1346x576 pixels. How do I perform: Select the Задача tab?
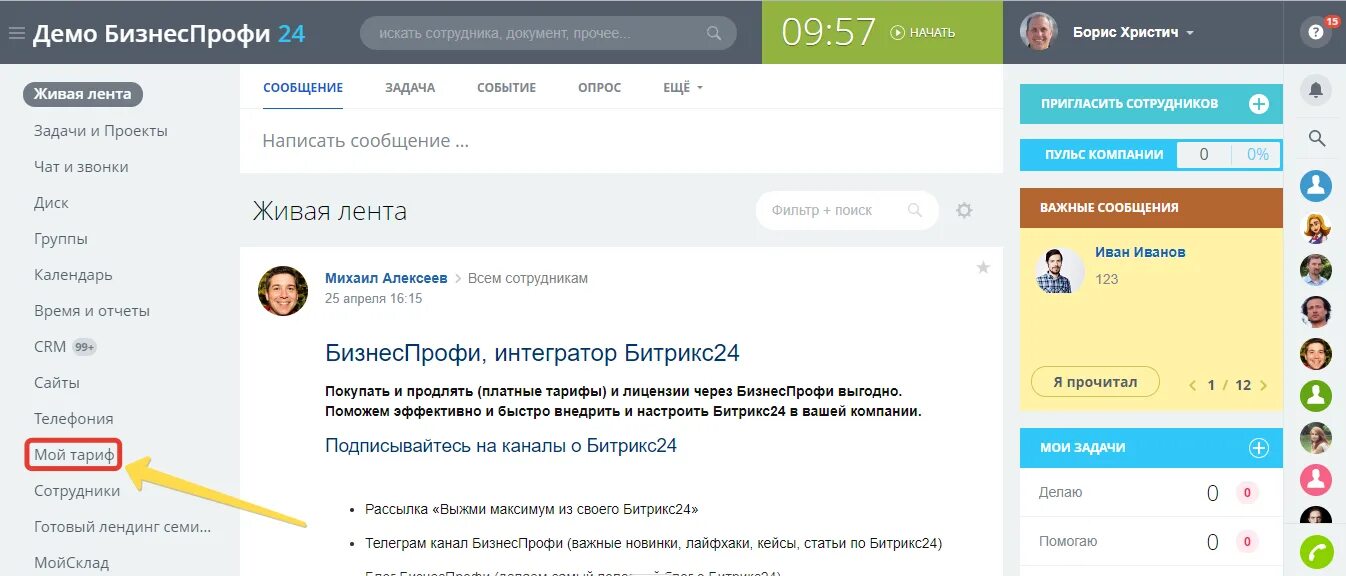[x=410, y=88]
